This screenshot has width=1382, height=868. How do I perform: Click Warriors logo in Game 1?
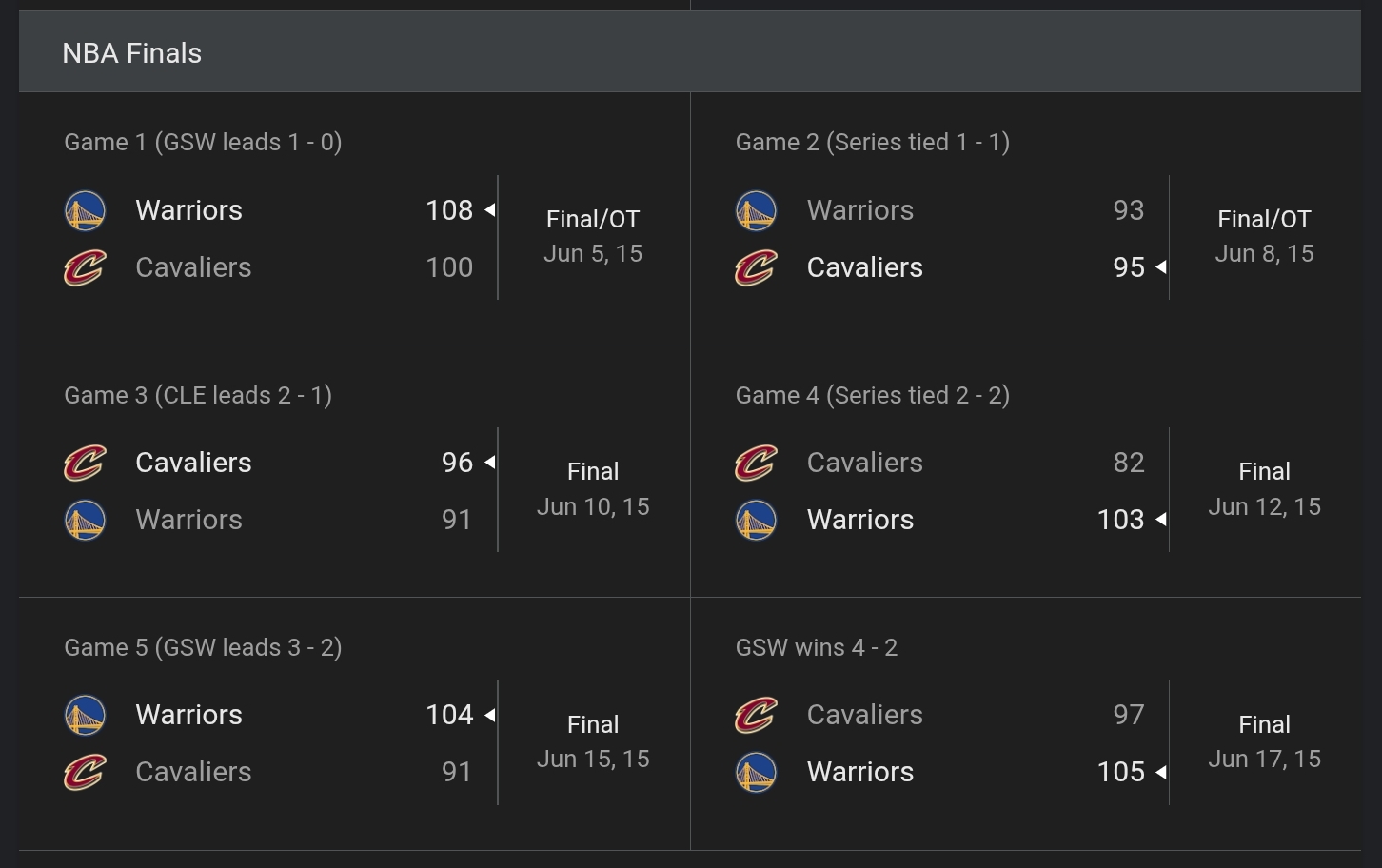pos(85,210)
